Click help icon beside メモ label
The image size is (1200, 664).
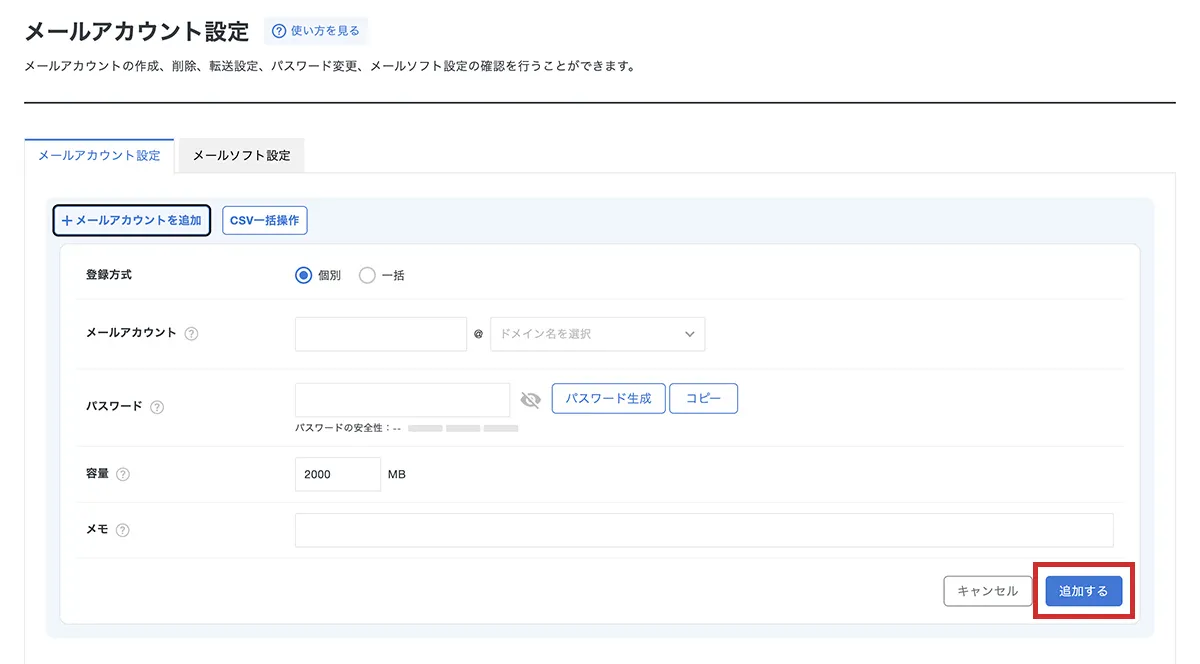123,530
